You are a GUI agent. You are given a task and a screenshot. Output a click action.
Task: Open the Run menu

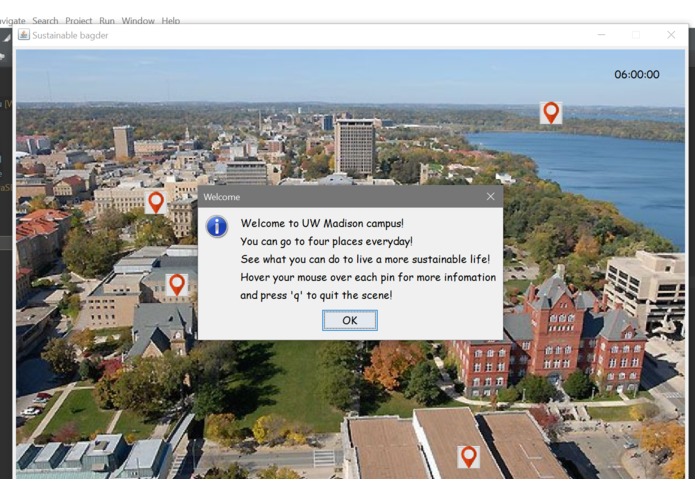[107, 21]
